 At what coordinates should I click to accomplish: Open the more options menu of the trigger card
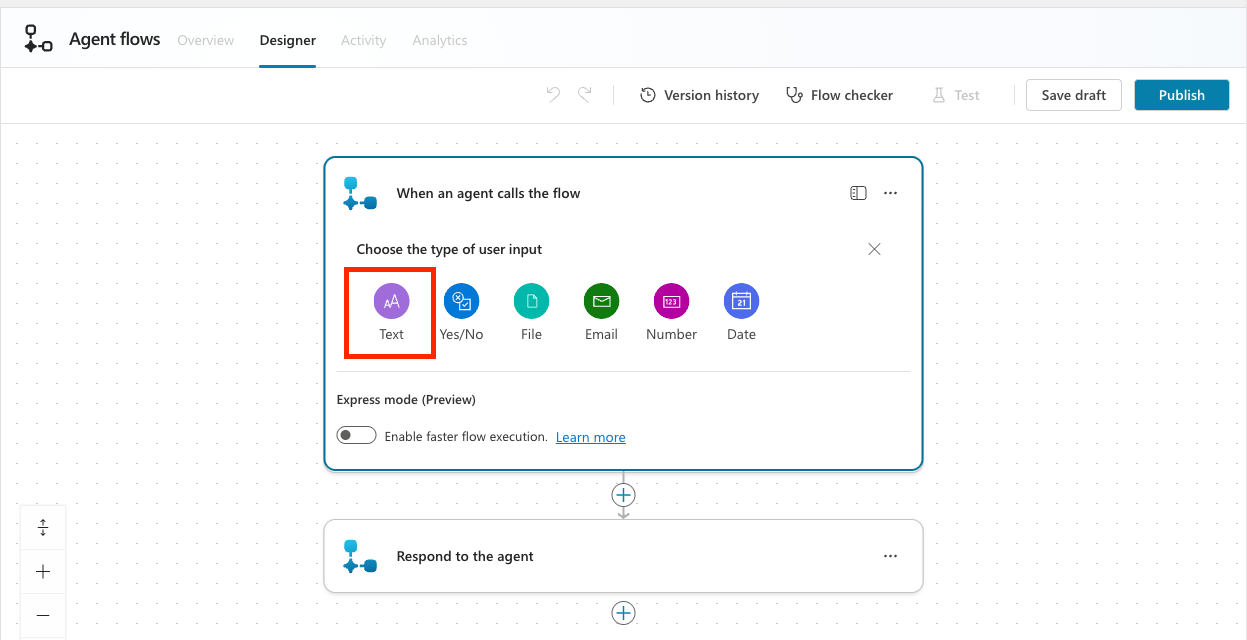point(890,193)
